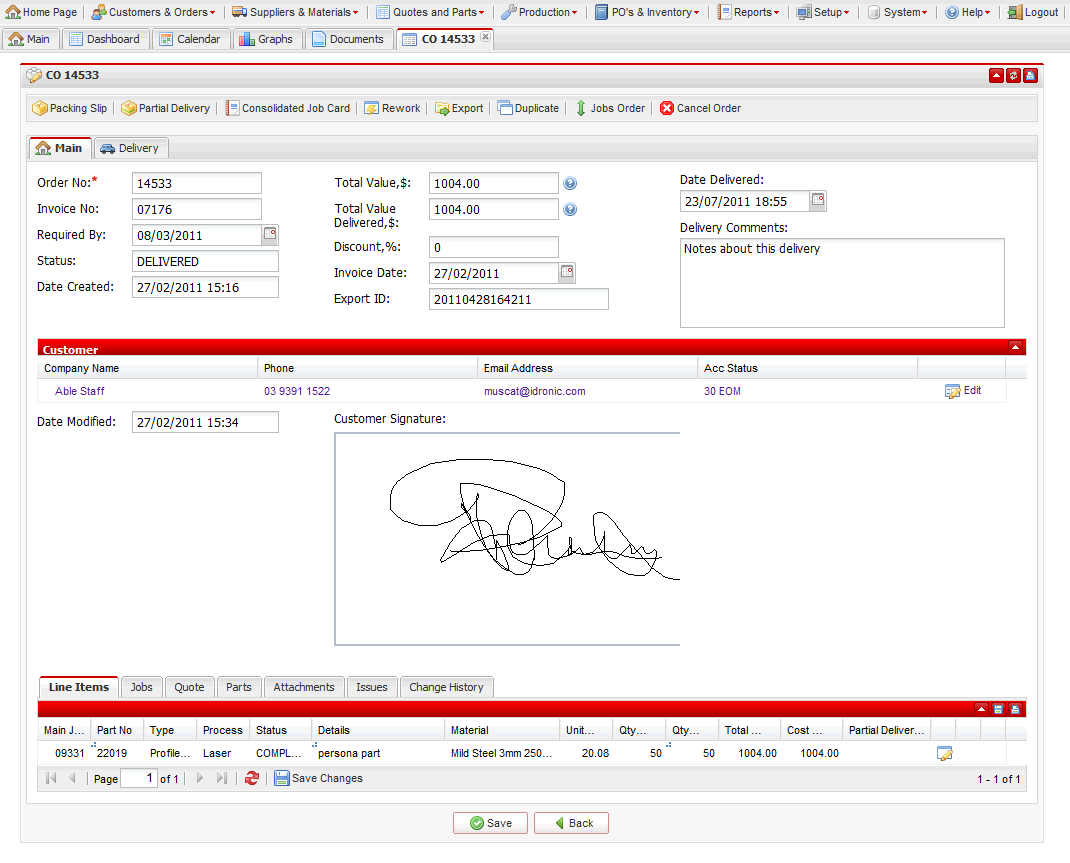This screenshot has width=1070, height=863.
Task: Open the Able Staff company link
Action: (79, 391)
